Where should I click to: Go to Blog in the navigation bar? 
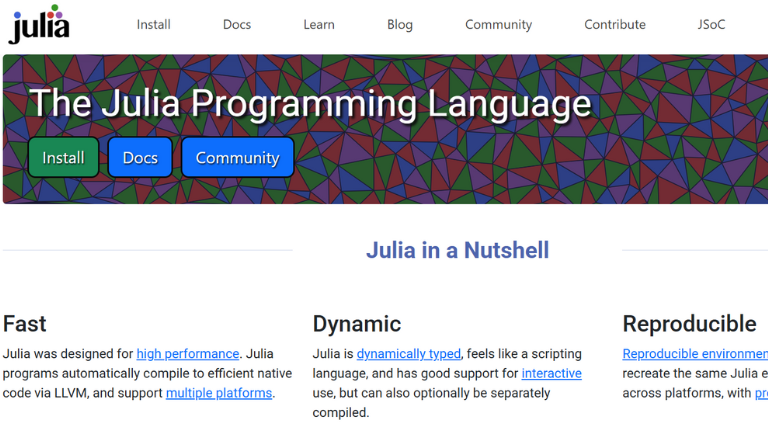point(400,24)
